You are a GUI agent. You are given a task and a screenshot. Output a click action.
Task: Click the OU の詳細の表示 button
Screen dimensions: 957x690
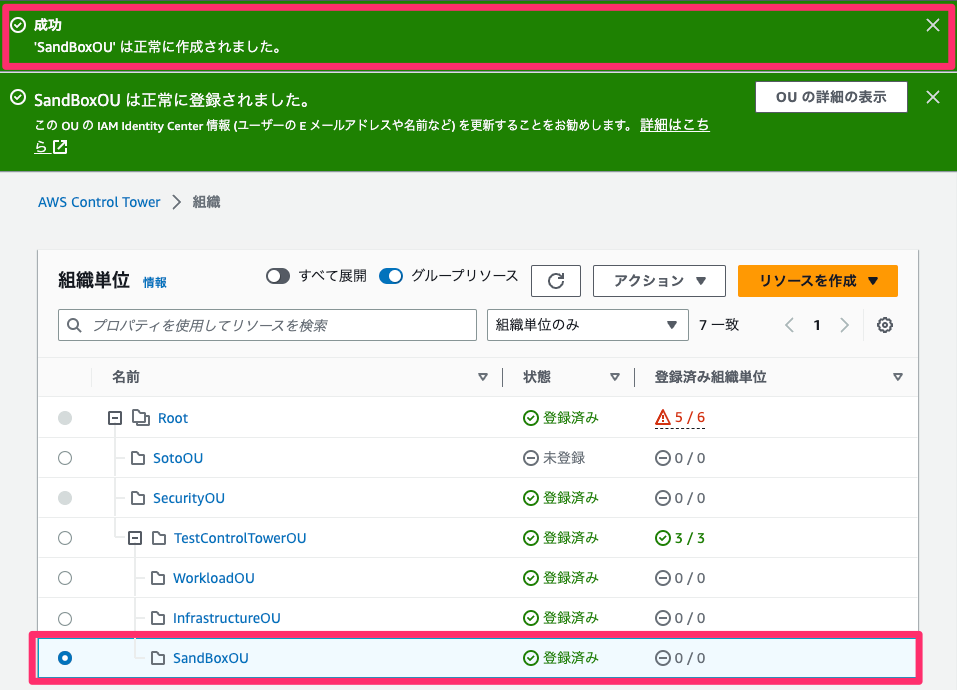coord(831,97)
